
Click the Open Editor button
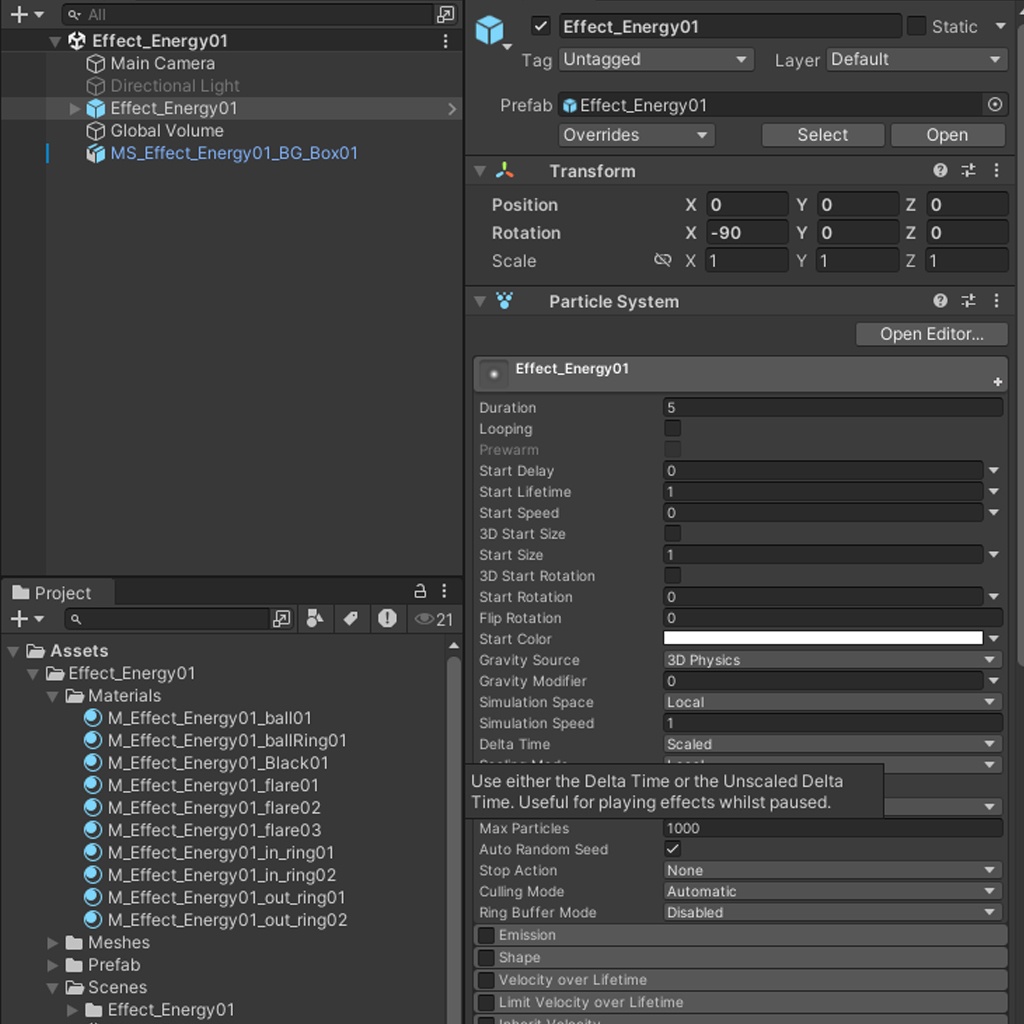tap(930, 334)
